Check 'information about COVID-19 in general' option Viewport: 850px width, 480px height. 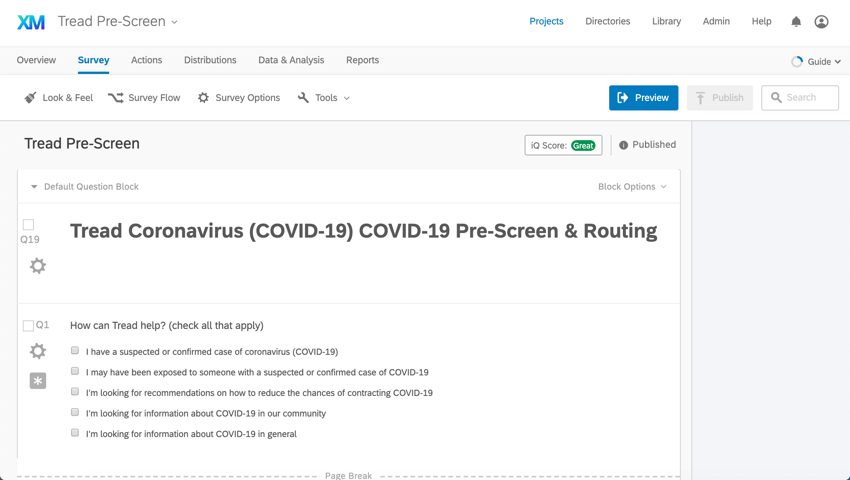[x=75, y=433]
